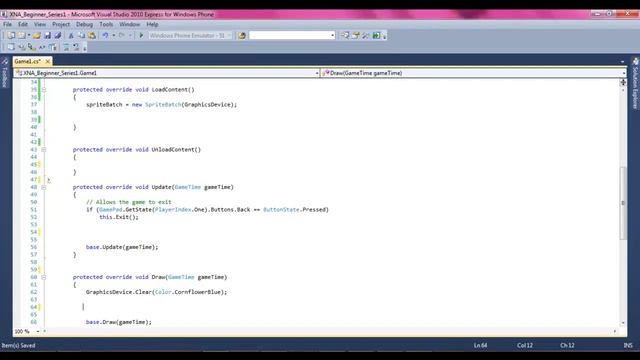Click the Cut scissors icon
Viewport: 640px width, 360px height.
[71, 36]
